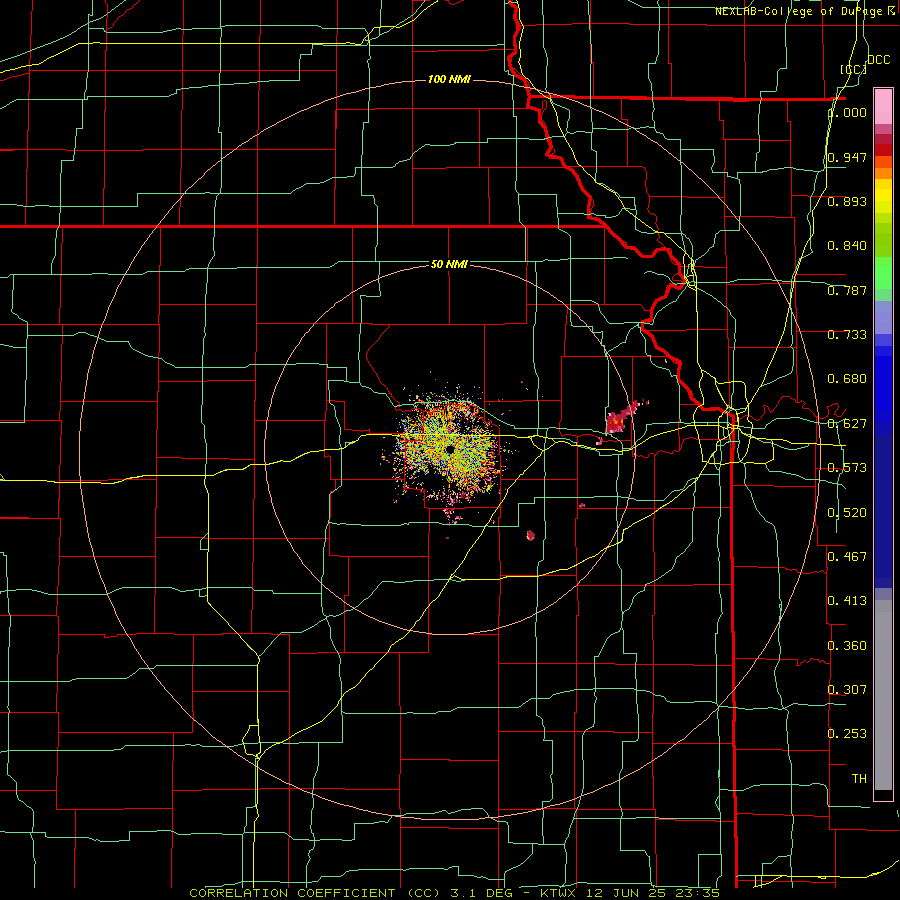Click the 0.573 scale value
This screenshot has width=900, height=900.
click(x=847, y=468)
